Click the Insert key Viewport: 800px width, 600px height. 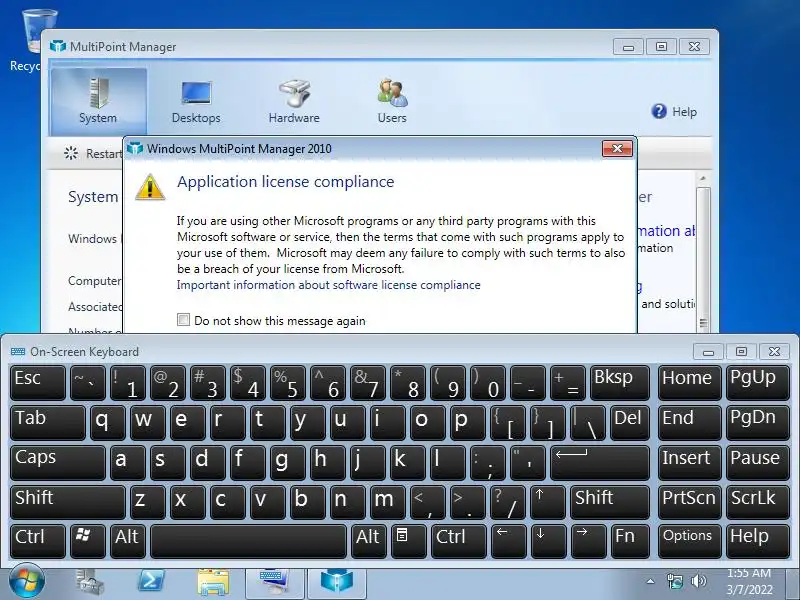[x=689, y=462]
